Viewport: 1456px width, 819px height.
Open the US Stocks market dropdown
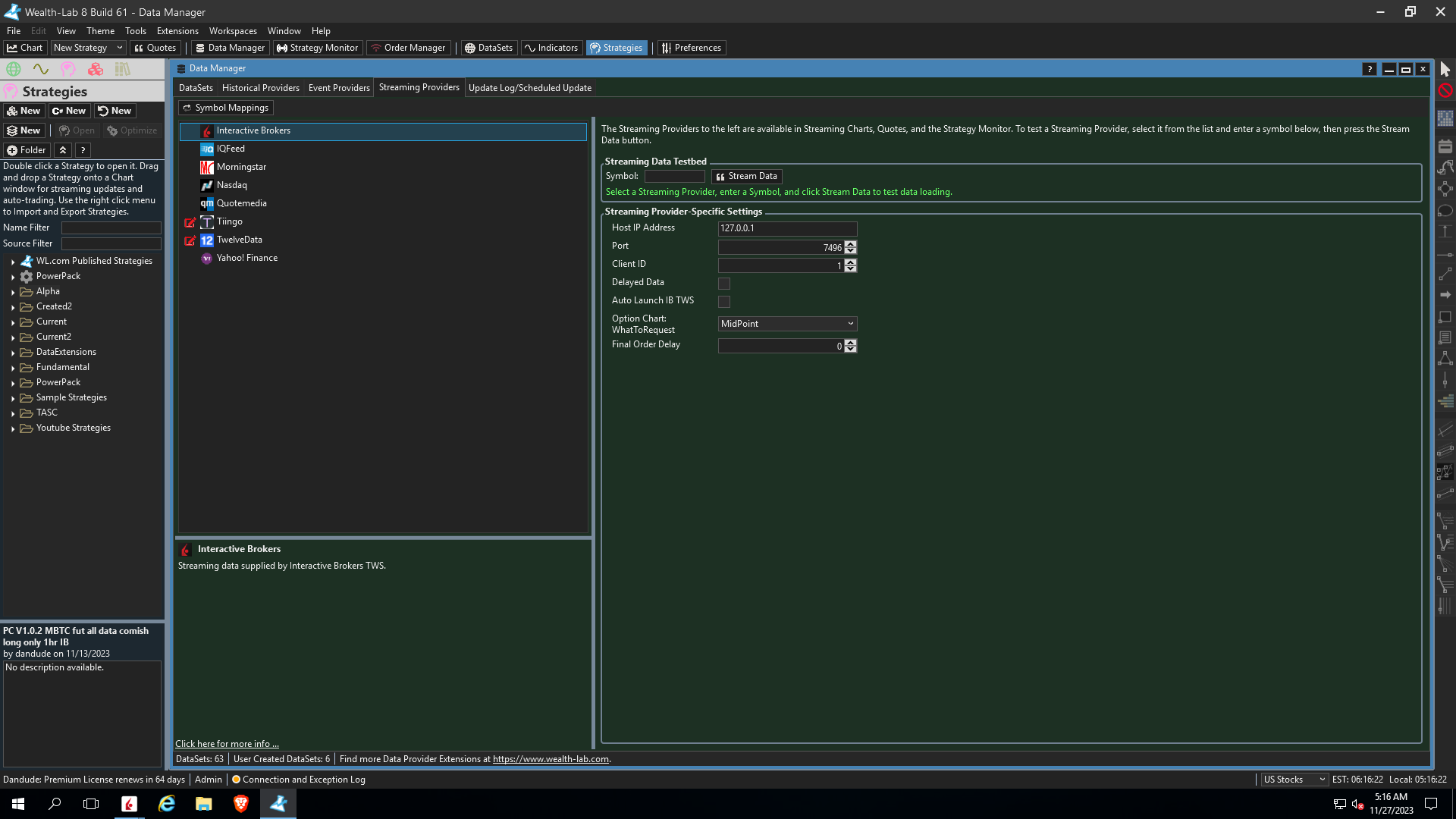click(x=1294, y=780)
